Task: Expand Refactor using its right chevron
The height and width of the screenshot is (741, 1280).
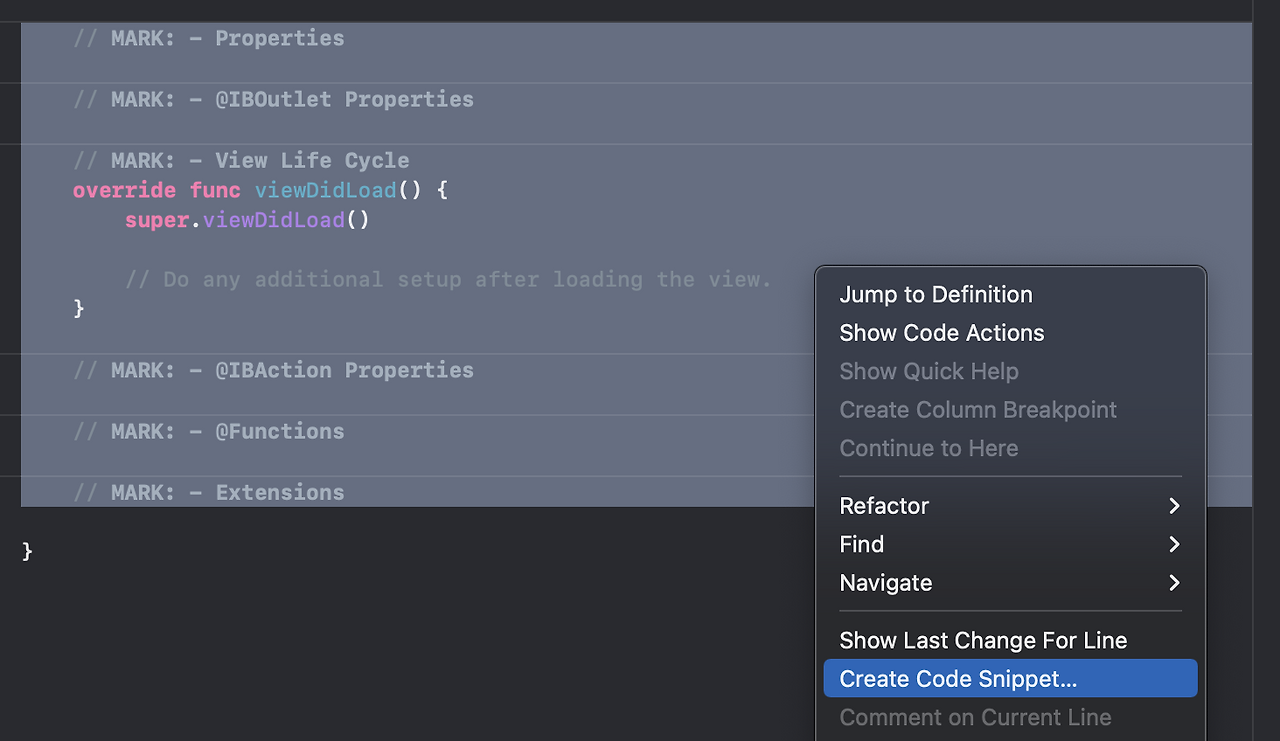Action: point(1175,506)
